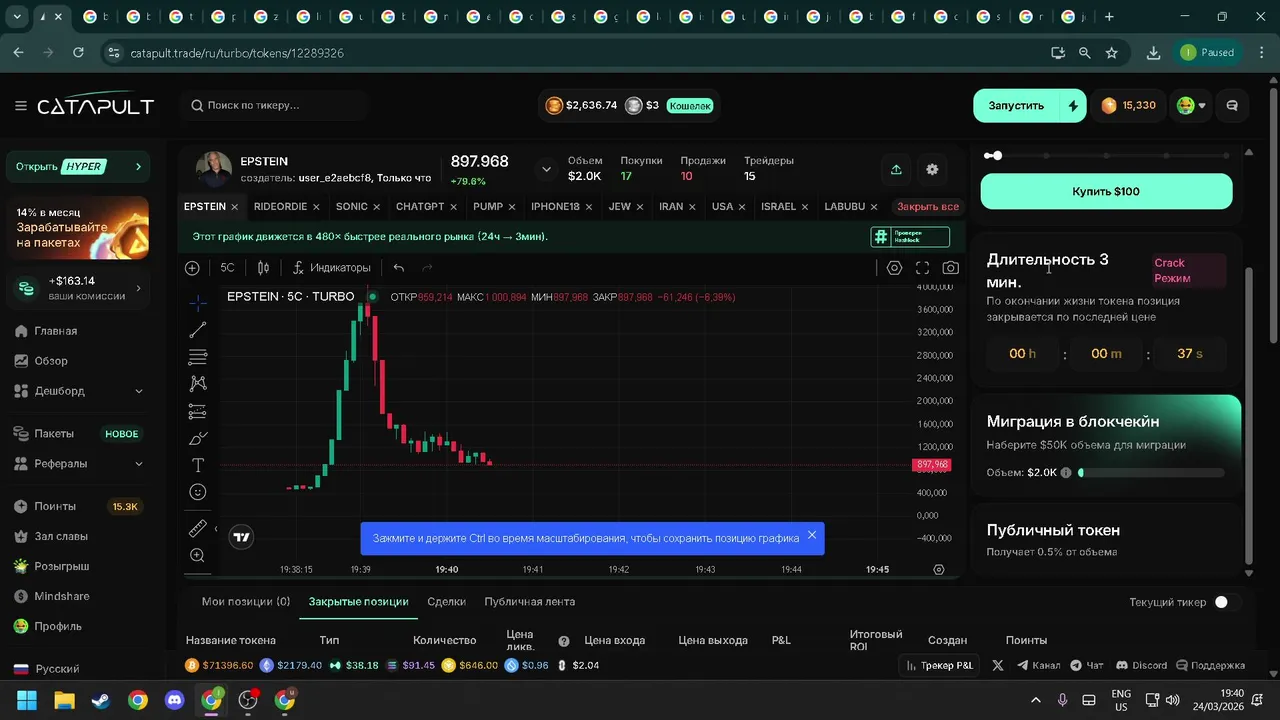Select the crosshair cursor tool

[198, 302]
